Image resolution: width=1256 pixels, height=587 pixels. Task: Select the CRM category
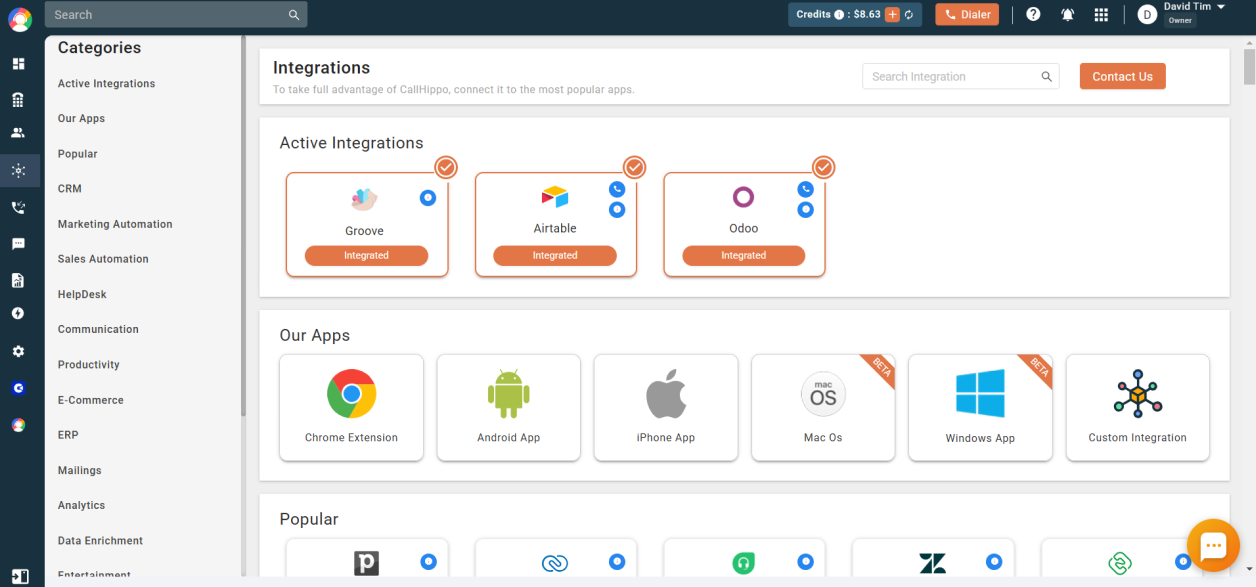pyautogui.click(x=69, y=188)
